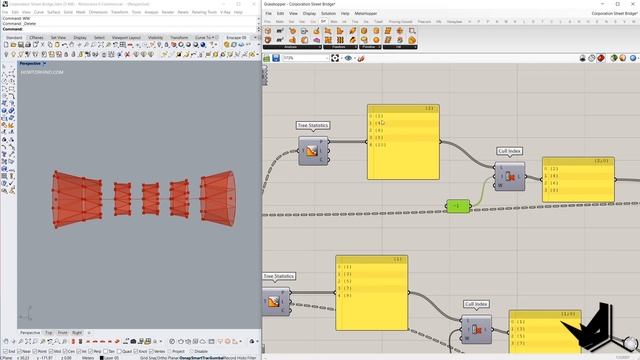The width and height of the screenshot is (640, 360).
Task: Click Open folder icon in Rhino toolbar
Action: coord(13,44)
